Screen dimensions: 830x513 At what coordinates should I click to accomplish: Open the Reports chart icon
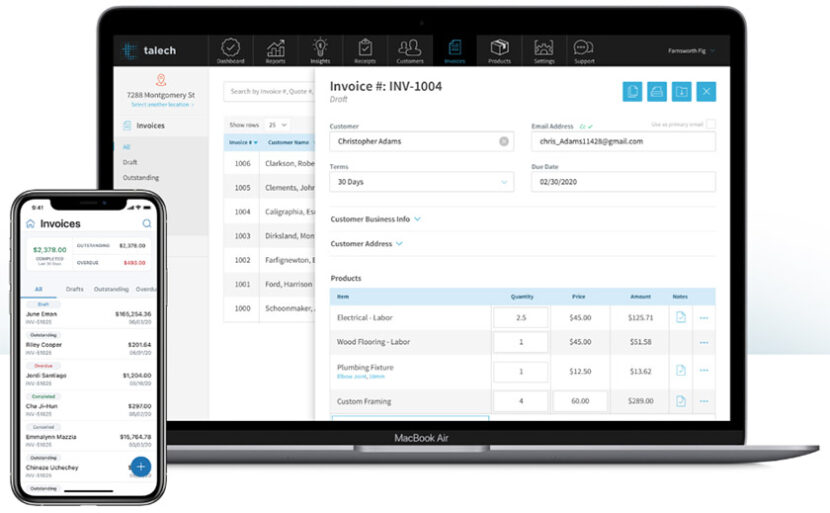pyautogui.click(x=275, y=50)
